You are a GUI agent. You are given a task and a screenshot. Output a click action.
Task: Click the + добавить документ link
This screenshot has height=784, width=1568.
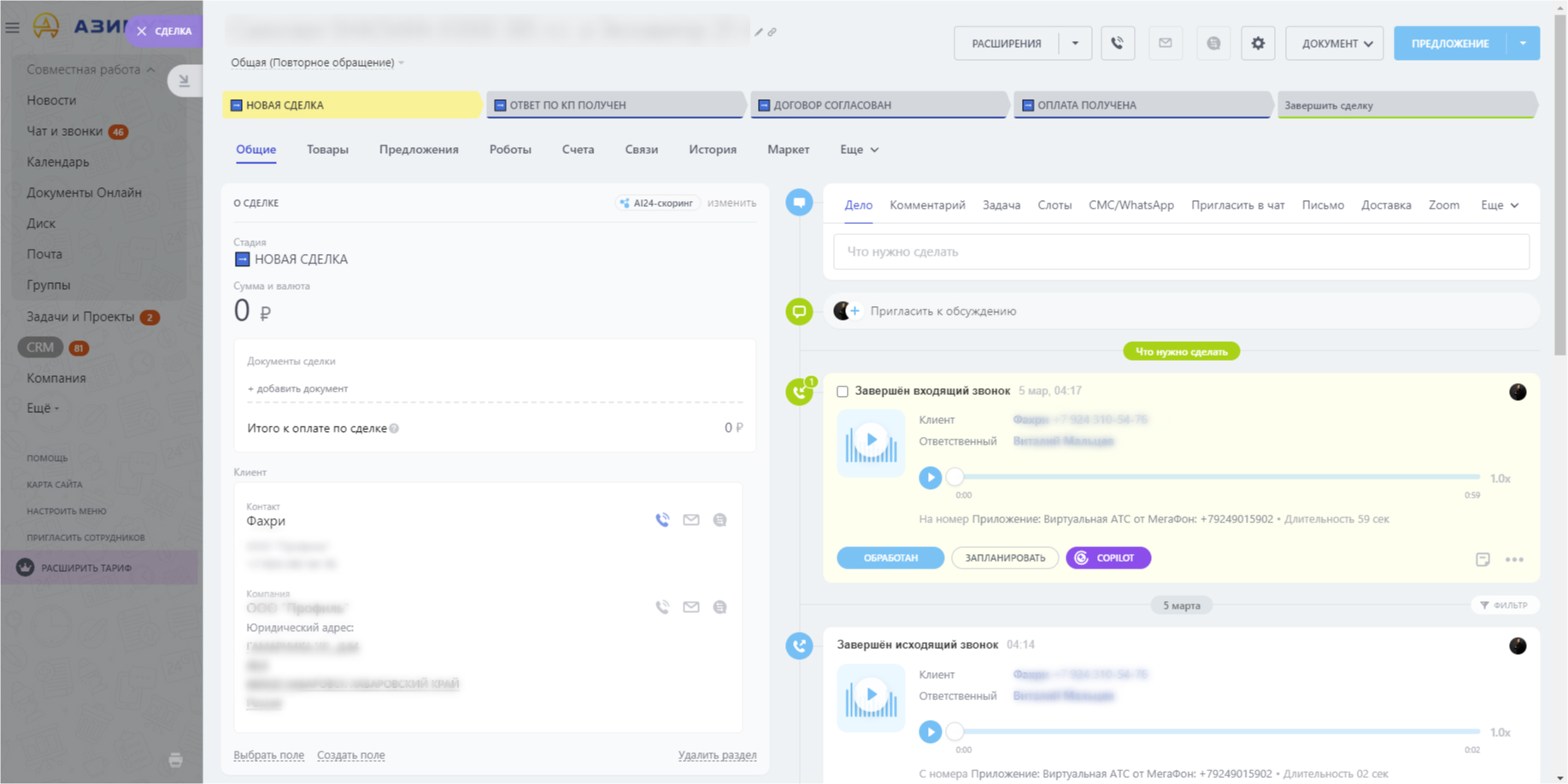pos(297,388)
